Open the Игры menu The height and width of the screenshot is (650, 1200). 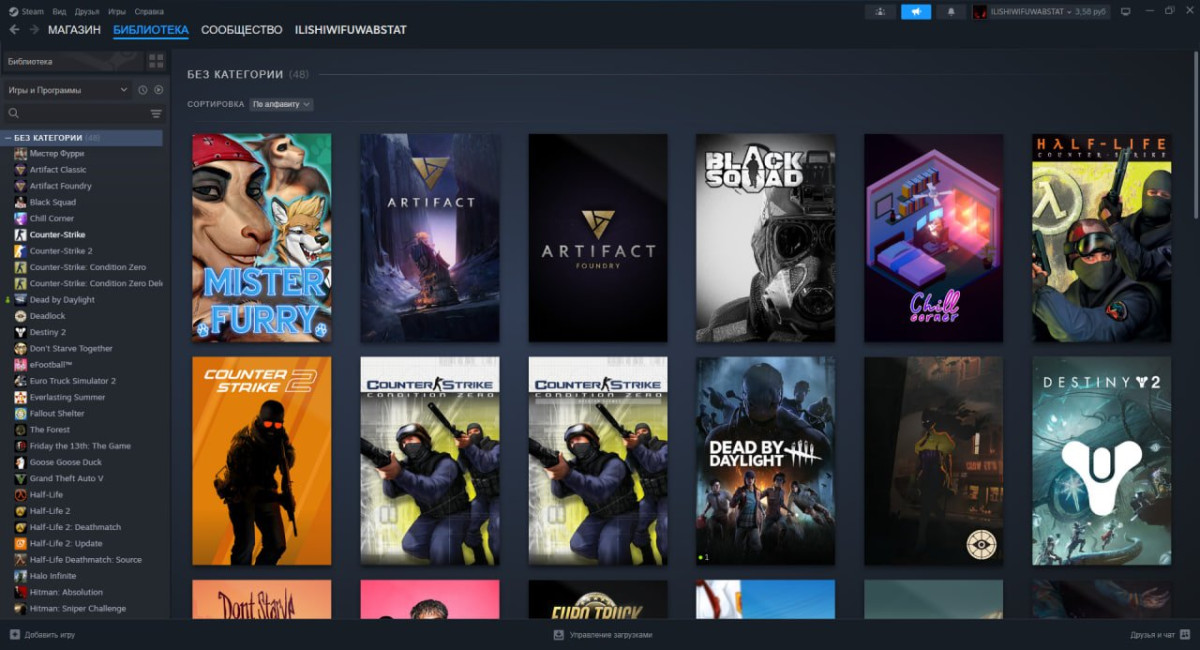tap(117, 11)
